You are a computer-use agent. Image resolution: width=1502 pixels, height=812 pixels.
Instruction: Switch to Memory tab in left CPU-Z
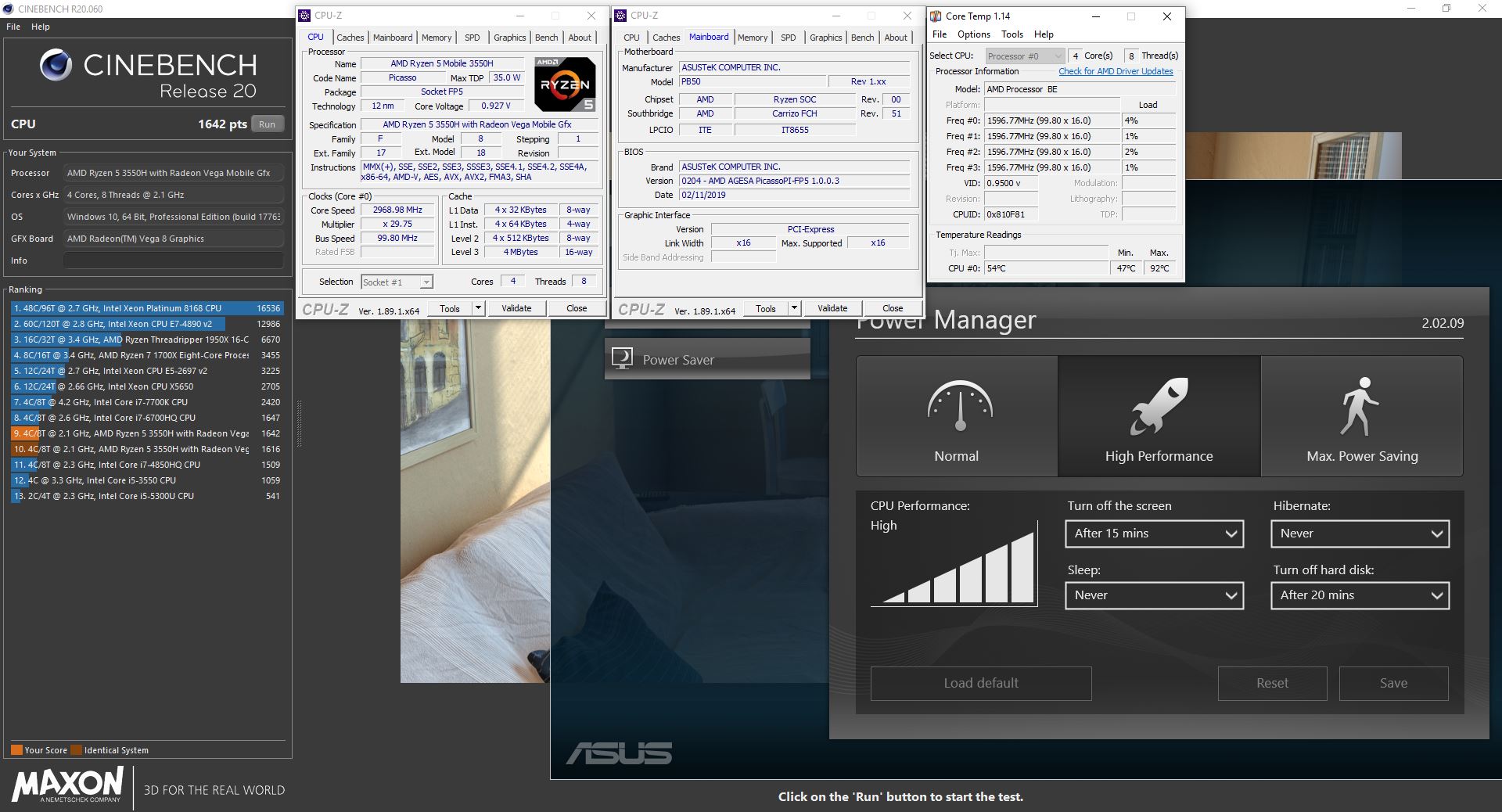436,38
